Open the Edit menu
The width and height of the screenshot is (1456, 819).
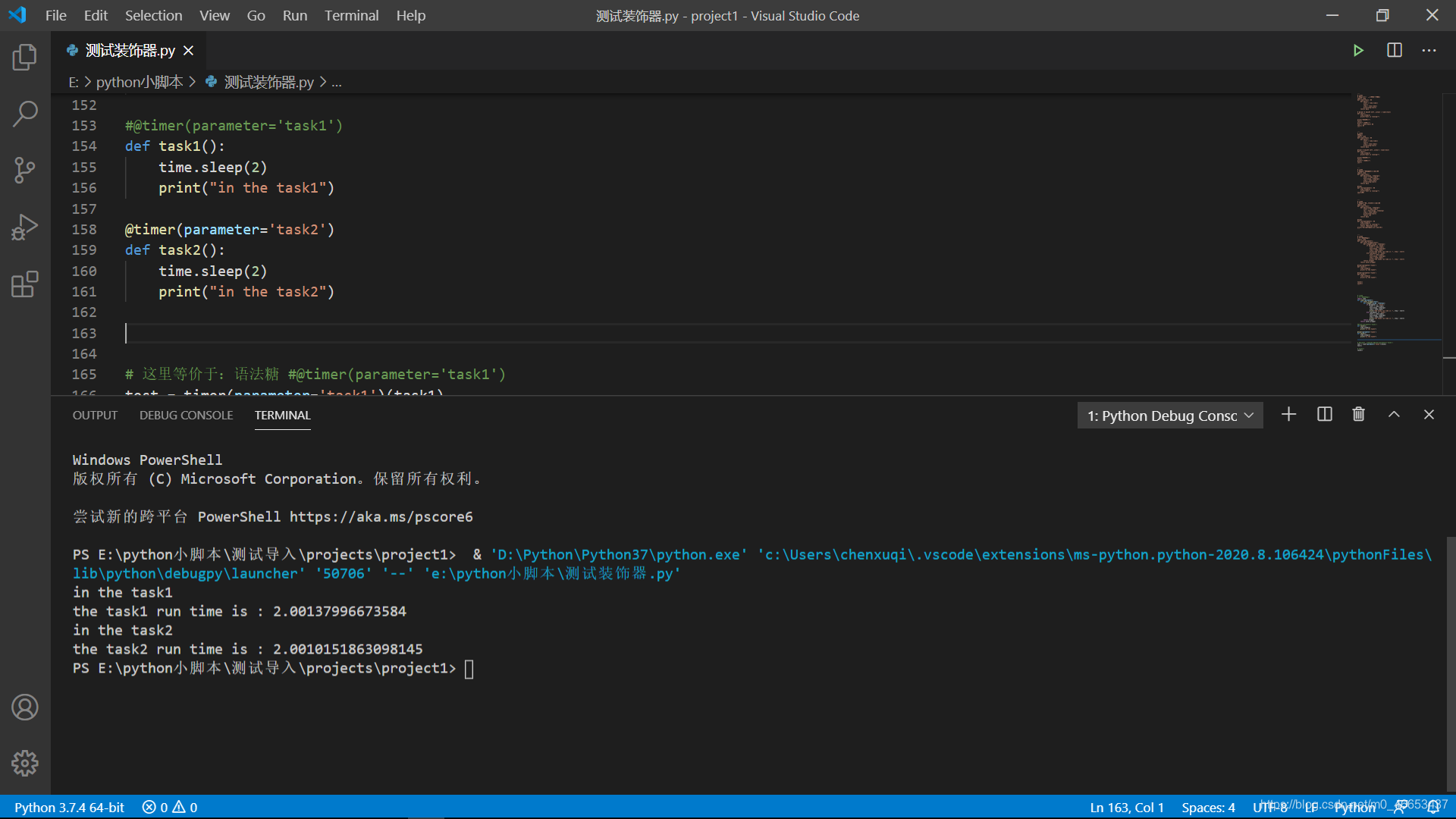pos(96,15)
